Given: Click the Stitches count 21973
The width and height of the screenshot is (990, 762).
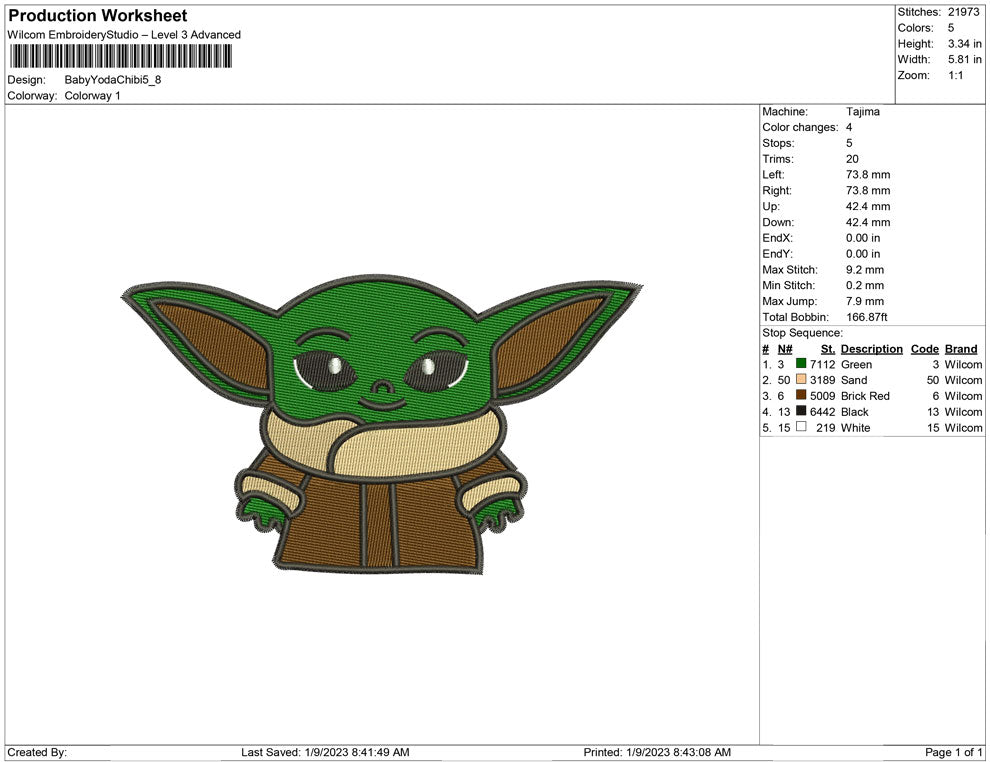Looking at the screenshot, I should tap(963, 12).
